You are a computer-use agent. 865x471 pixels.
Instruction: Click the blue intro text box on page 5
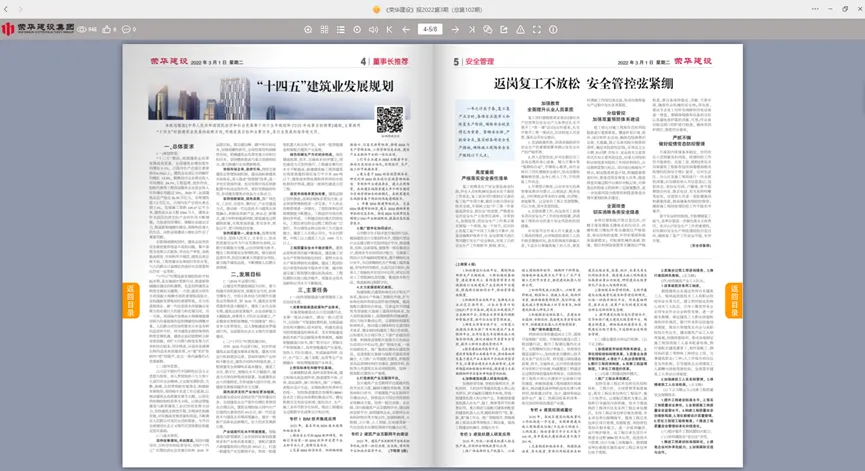coord(484,131)
